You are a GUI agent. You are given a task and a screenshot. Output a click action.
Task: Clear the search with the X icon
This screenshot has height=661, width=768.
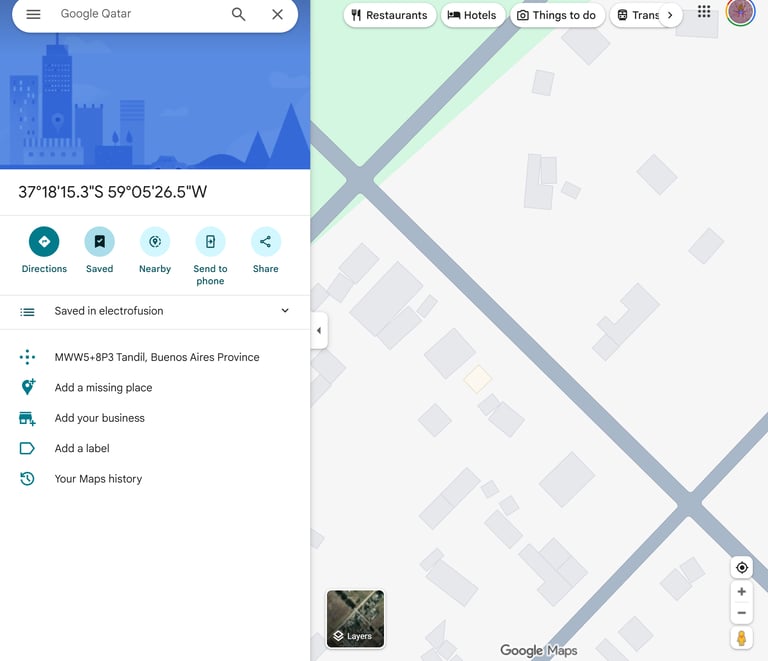pos(277,14)
